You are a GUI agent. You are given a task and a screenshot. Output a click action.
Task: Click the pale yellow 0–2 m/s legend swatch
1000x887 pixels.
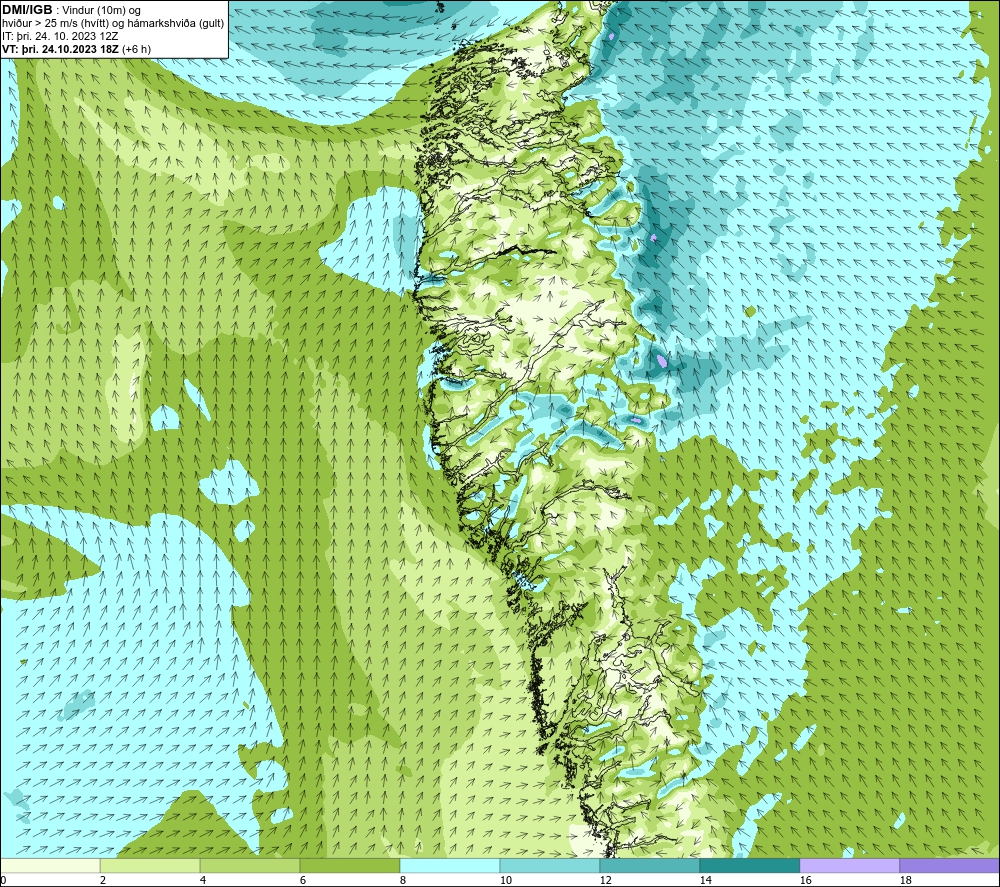50,865
